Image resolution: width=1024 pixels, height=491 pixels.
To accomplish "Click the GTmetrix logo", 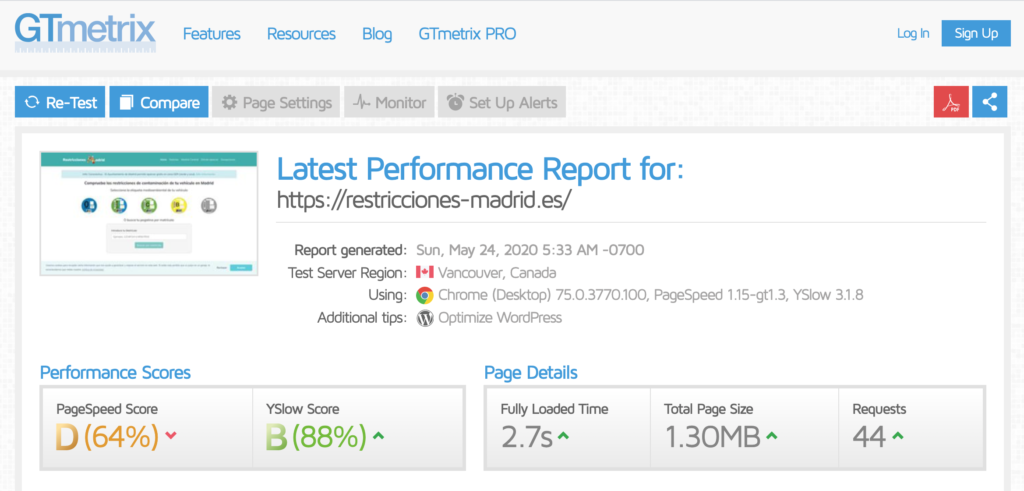I will click(x=86, y=32).
